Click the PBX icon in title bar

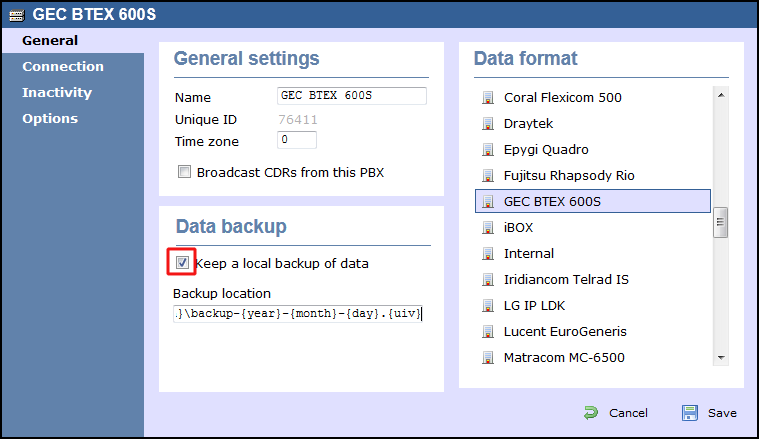tap(16, 15)
